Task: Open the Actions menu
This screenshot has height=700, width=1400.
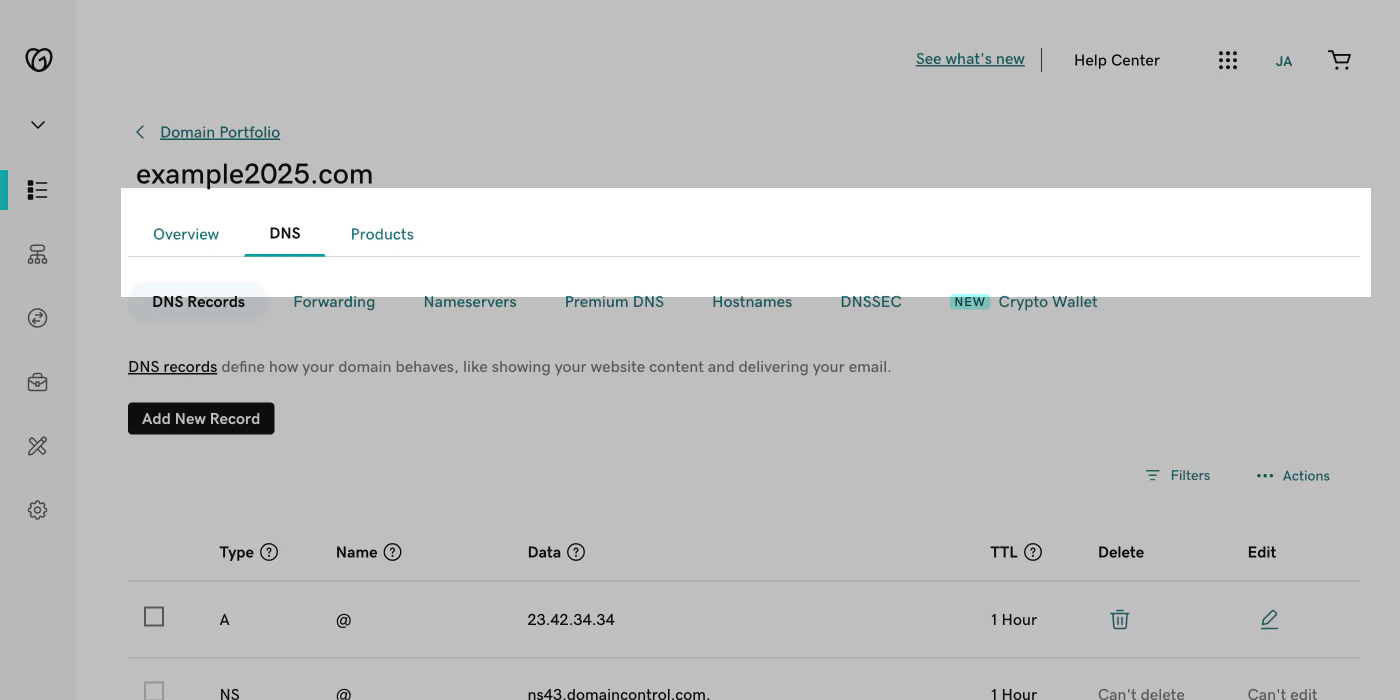Action: click(x=1292, y=475)
